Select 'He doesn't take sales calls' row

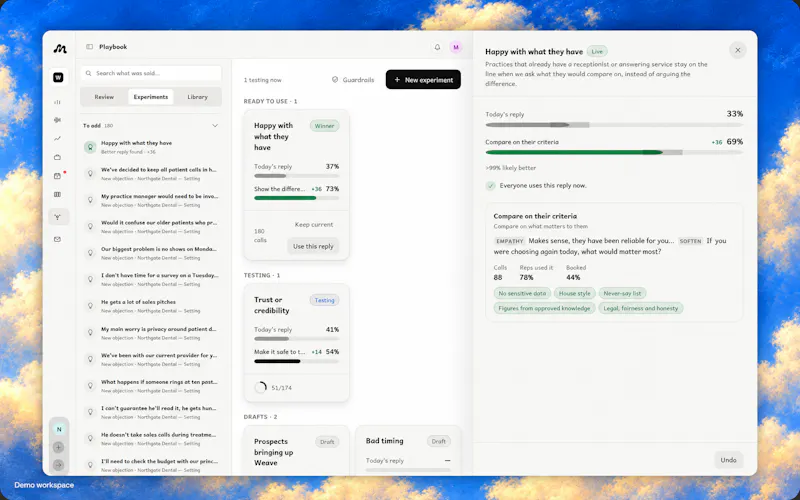click(151, 439)
